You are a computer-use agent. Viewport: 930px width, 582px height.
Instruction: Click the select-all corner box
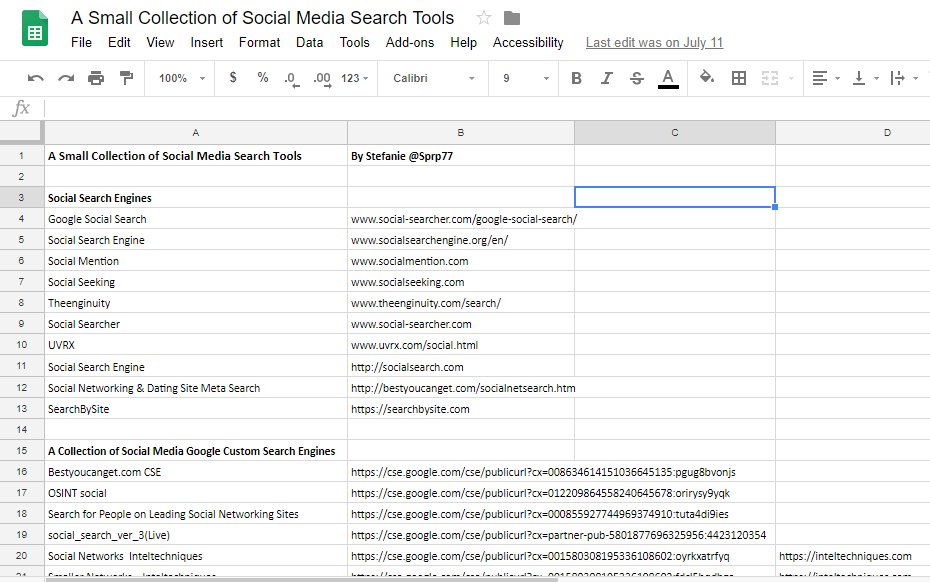[x=21, y=132]
